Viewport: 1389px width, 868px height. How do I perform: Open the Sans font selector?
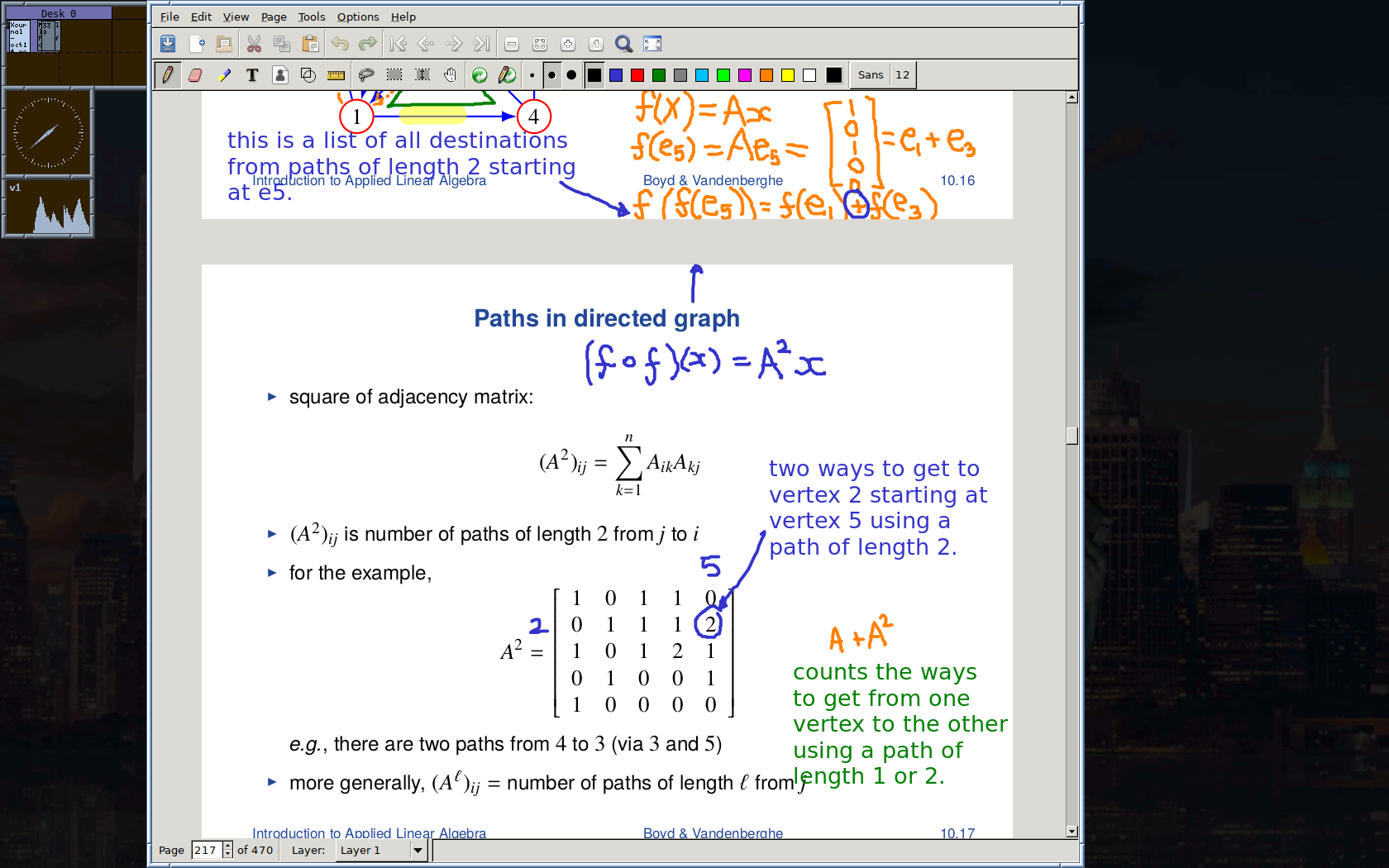click(871, 74)
